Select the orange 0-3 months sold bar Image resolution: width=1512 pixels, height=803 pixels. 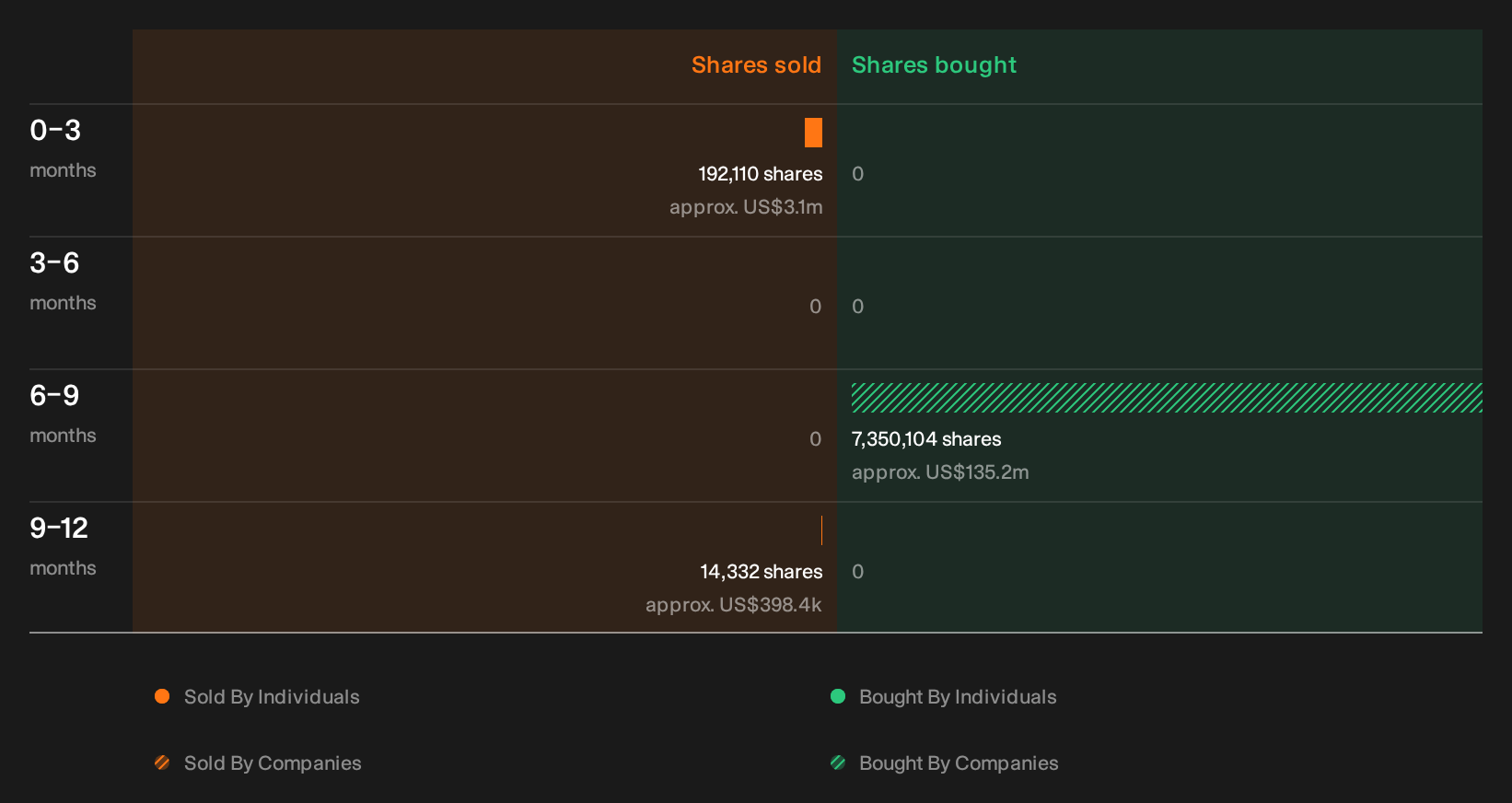pos(813,133)
